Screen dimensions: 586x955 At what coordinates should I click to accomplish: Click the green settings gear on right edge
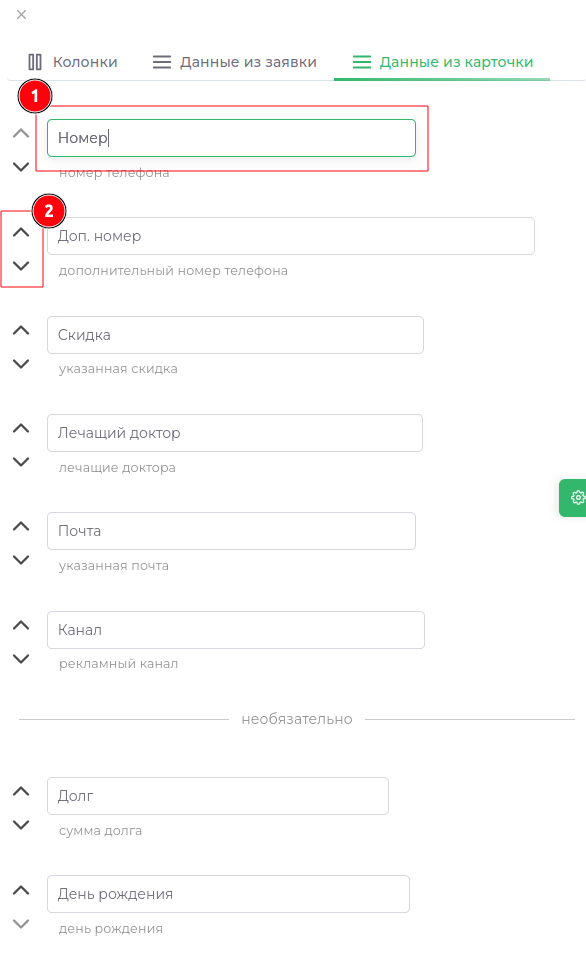576,497
